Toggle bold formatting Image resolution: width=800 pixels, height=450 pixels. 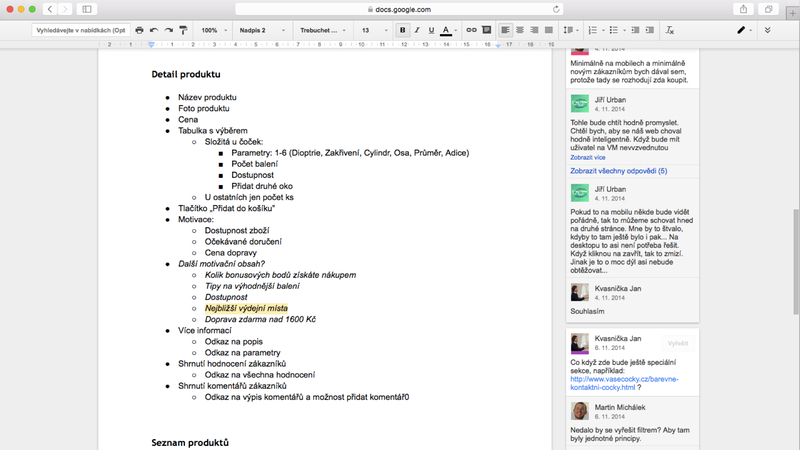click(x=403, y=31)
